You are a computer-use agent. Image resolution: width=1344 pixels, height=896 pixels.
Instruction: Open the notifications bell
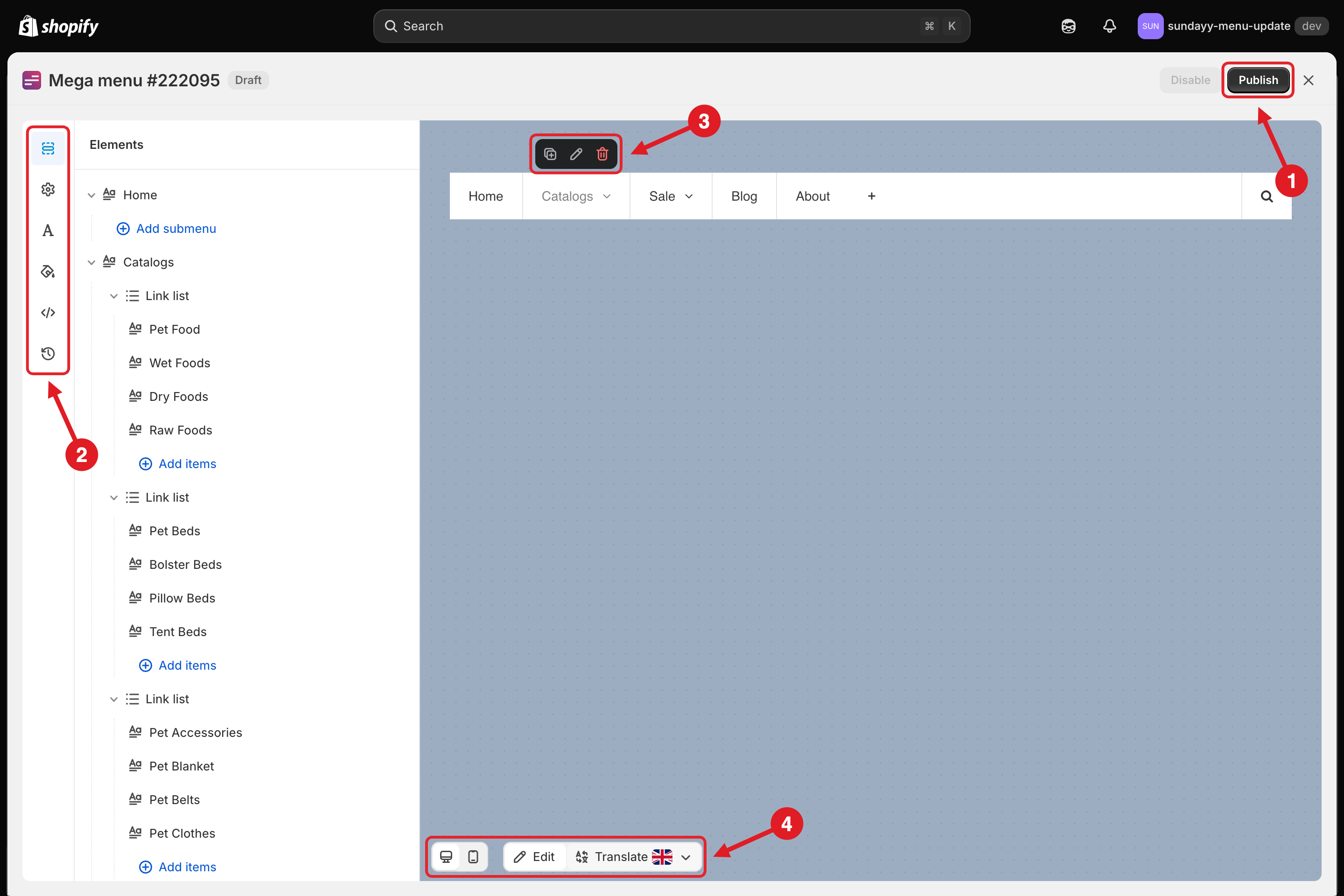tap(1109, 26)
